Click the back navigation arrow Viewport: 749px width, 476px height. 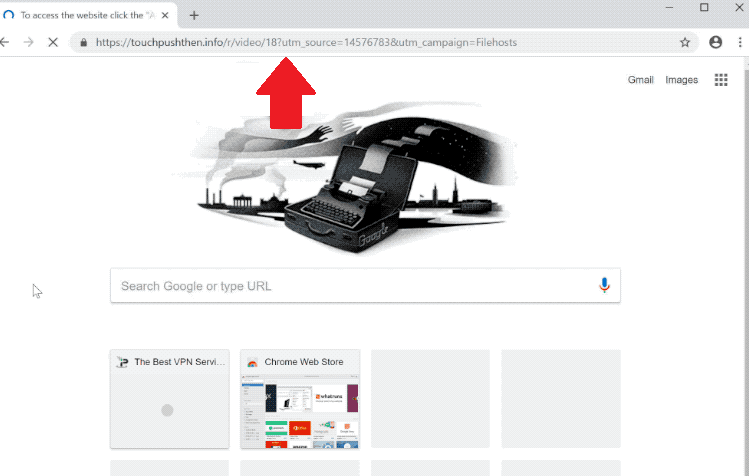click(x=5, y=43)
